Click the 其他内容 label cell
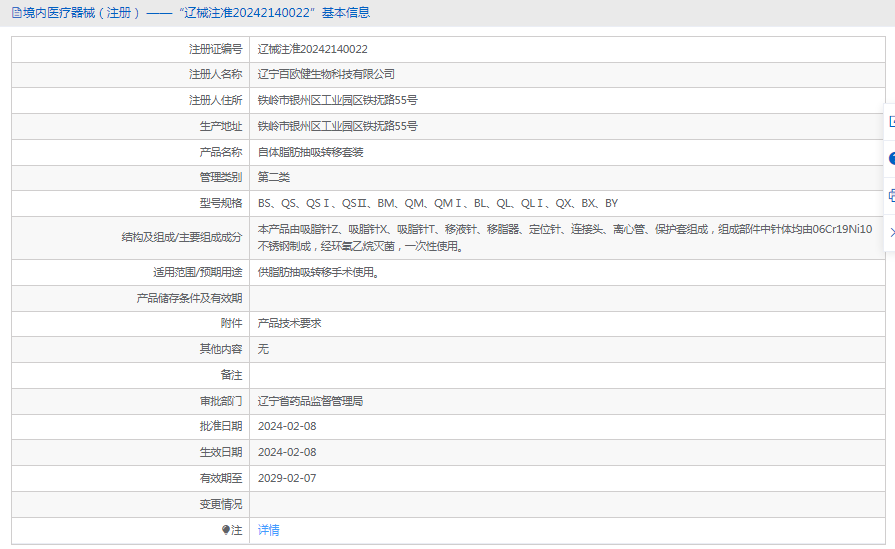Viewport: 895px width, 549px height. (131, 349)
